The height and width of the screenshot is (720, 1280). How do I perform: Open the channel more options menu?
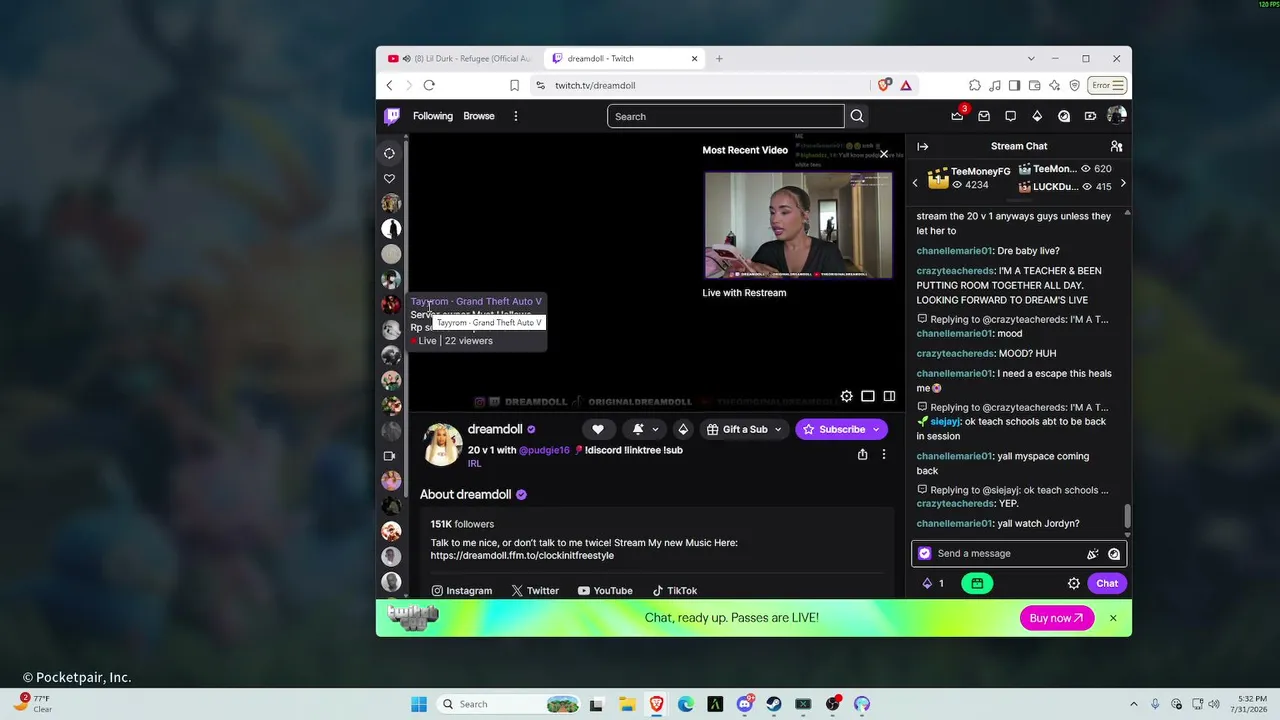click(884, 454)
